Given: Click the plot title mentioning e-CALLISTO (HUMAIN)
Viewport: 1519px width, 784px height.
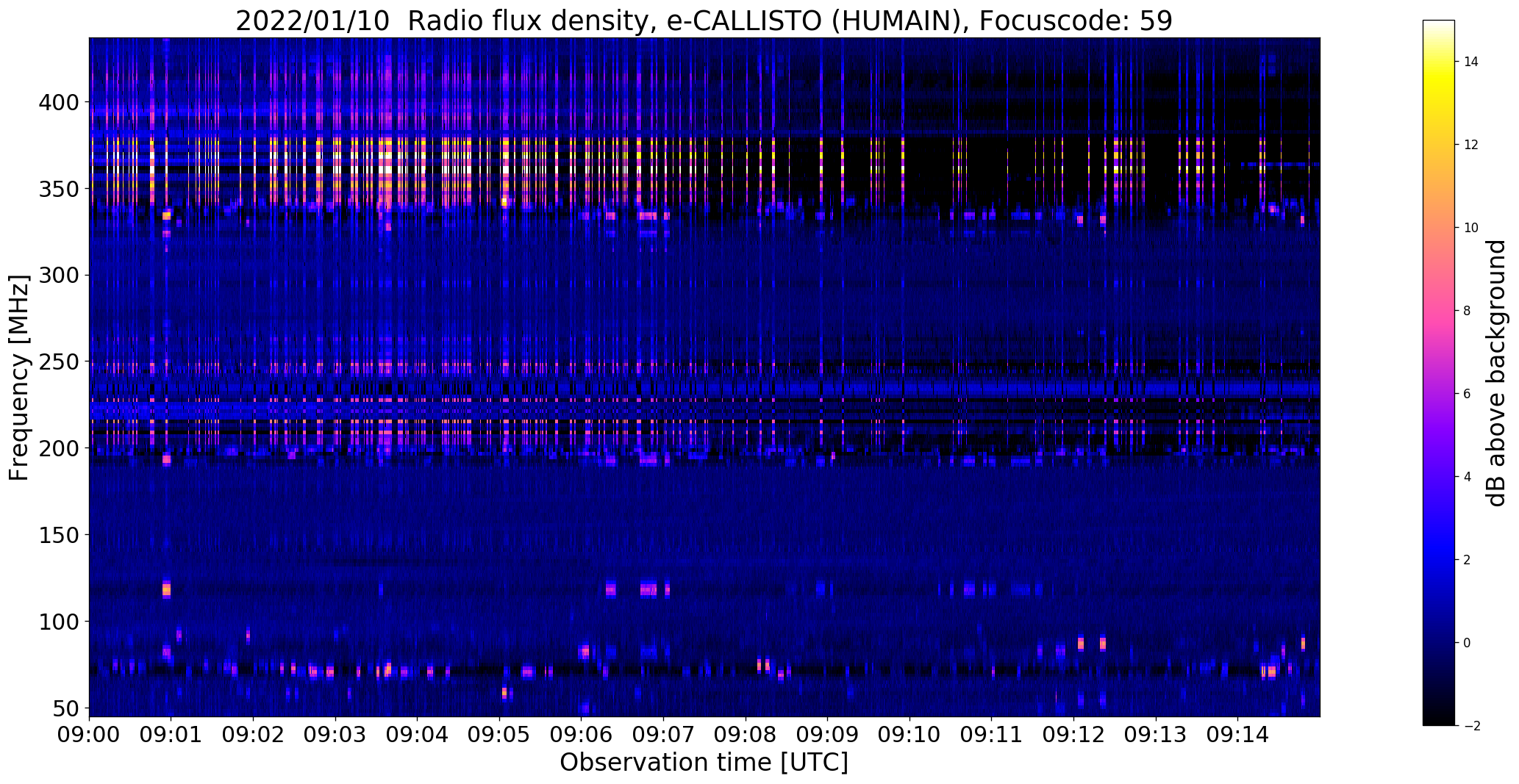Looking at the screenshot, I should (704, 21).
